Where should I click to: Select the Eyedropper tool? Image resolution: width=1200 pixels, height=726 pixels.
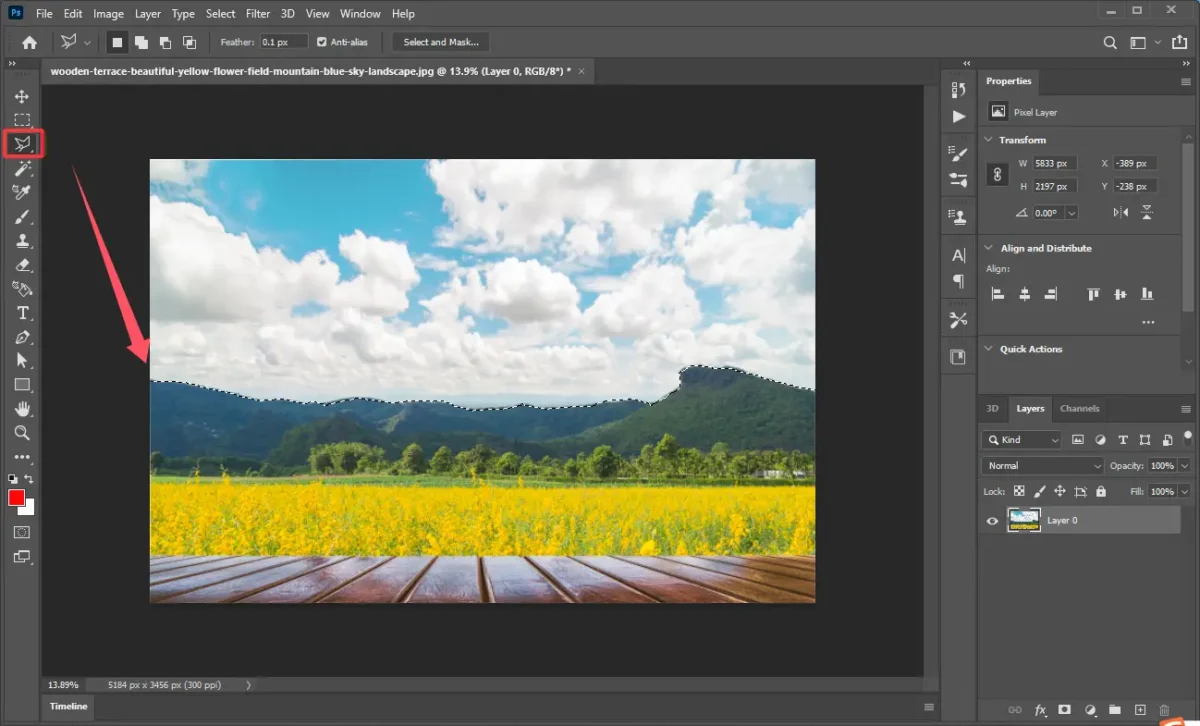click(x=21, y=193)
